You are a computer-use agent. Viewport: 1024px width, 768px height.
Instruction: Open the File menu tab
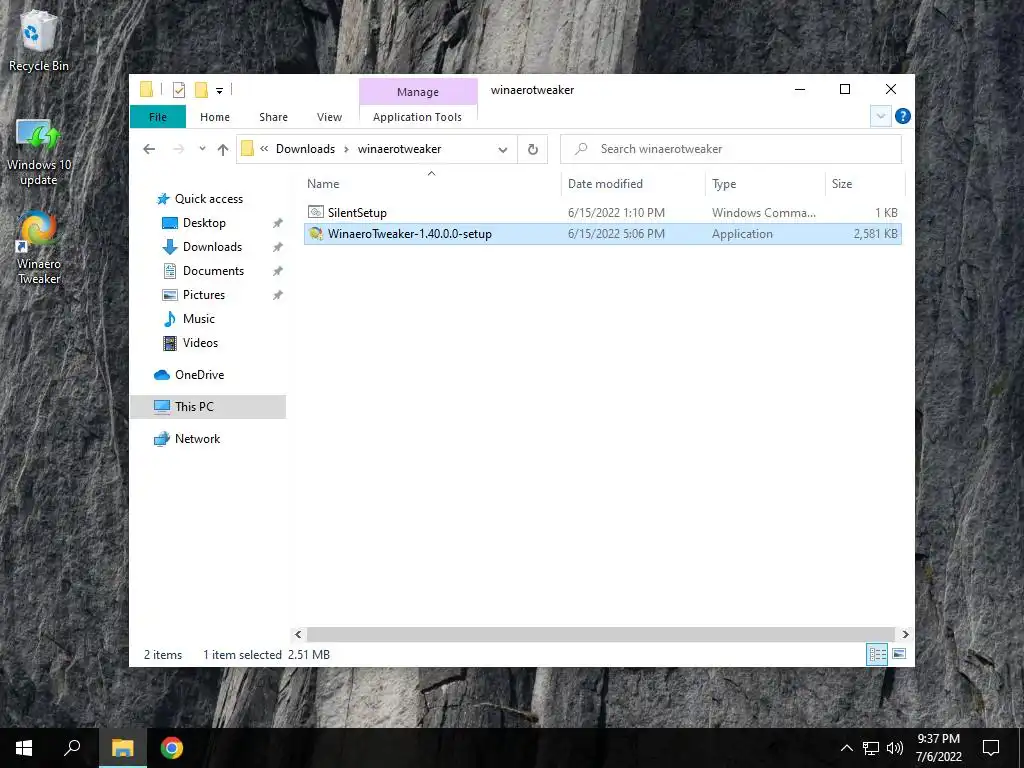pyautogui.click(x=158, y=117)
